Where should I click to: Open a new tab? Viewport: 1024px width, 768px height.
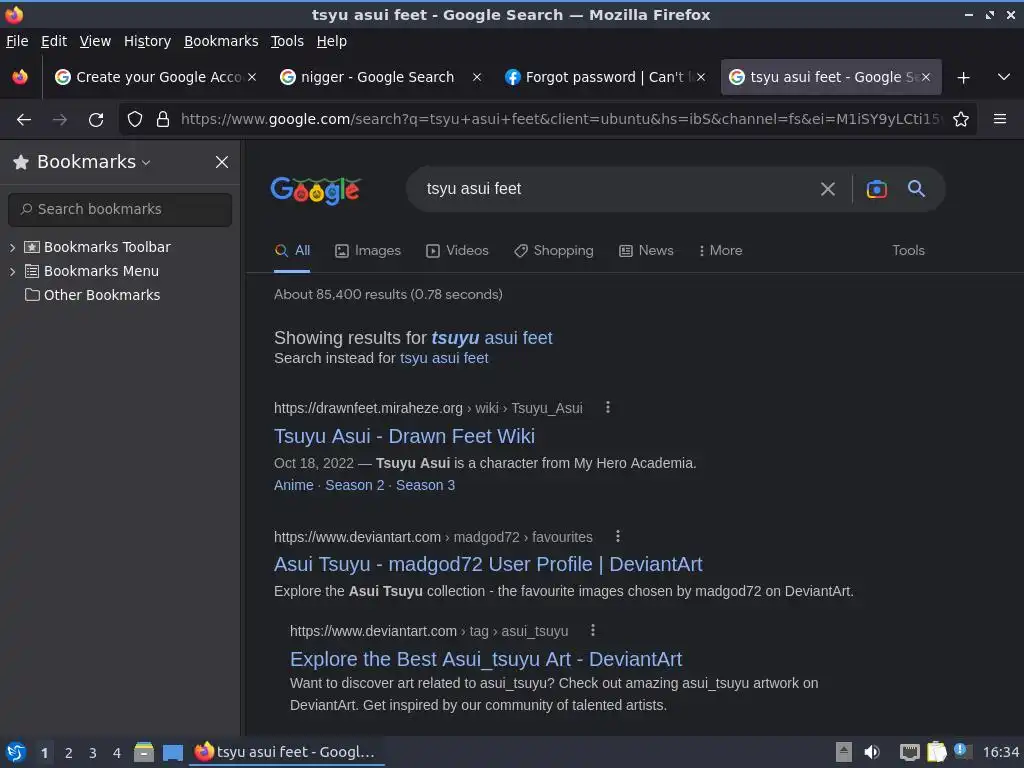pos(963,78)
